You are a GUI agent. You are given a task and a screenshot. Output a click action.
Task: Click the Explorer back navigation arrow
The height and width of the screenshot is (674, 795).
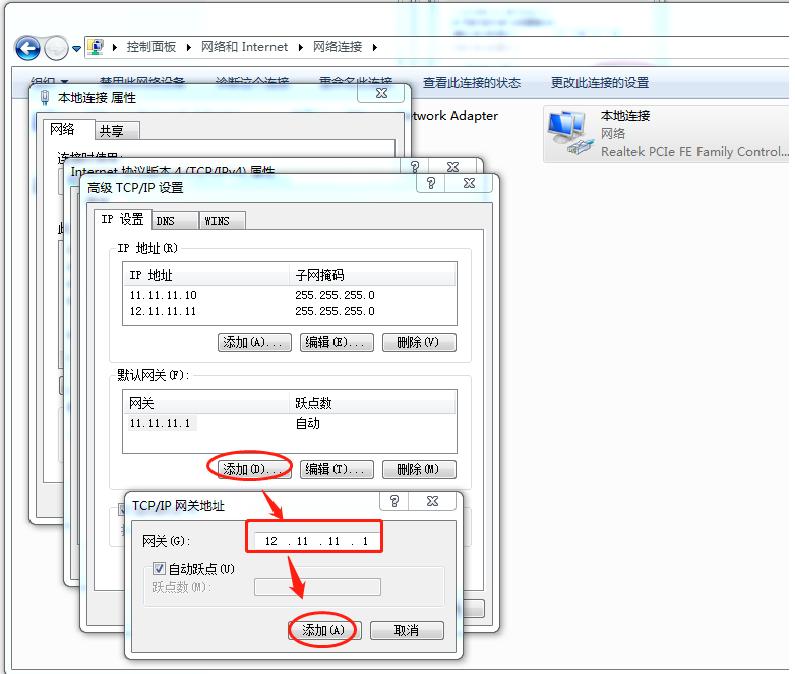[x=27, y=49]
